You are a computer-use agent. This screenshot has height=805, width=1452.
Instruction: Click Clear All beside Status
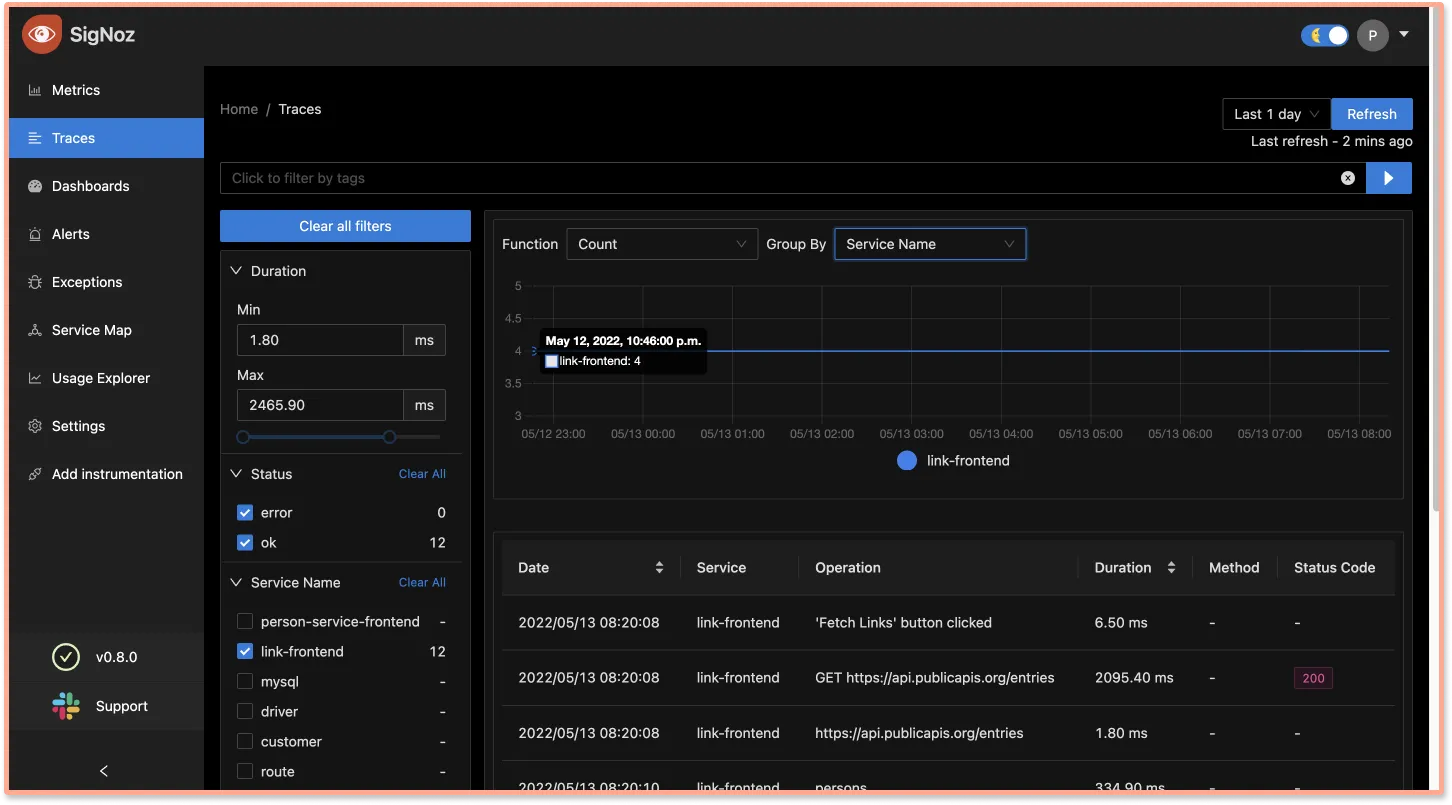pos(422,474)
